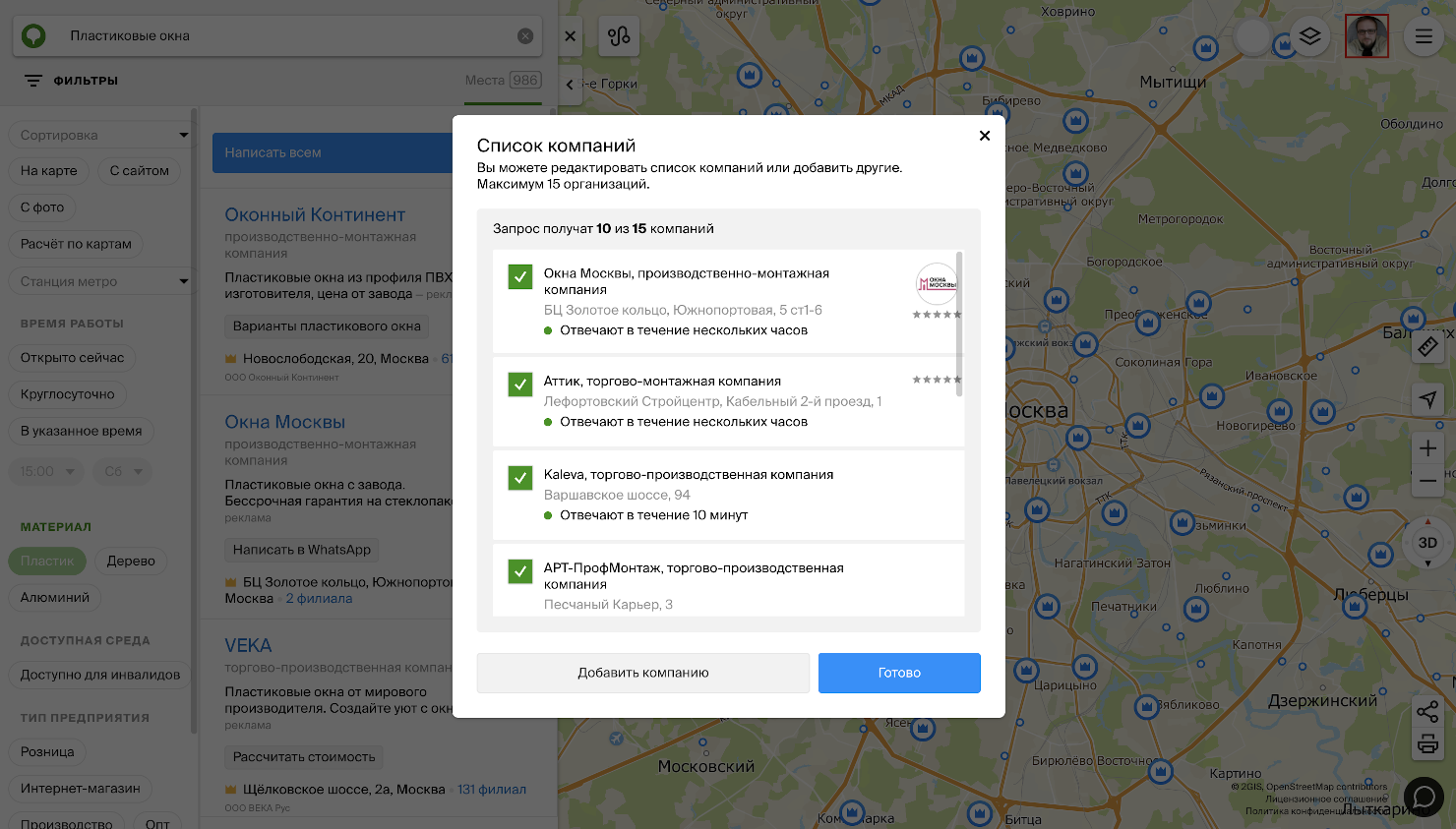Enable the Круглосуточно filter
The image size is (1456, 829).
67,394
